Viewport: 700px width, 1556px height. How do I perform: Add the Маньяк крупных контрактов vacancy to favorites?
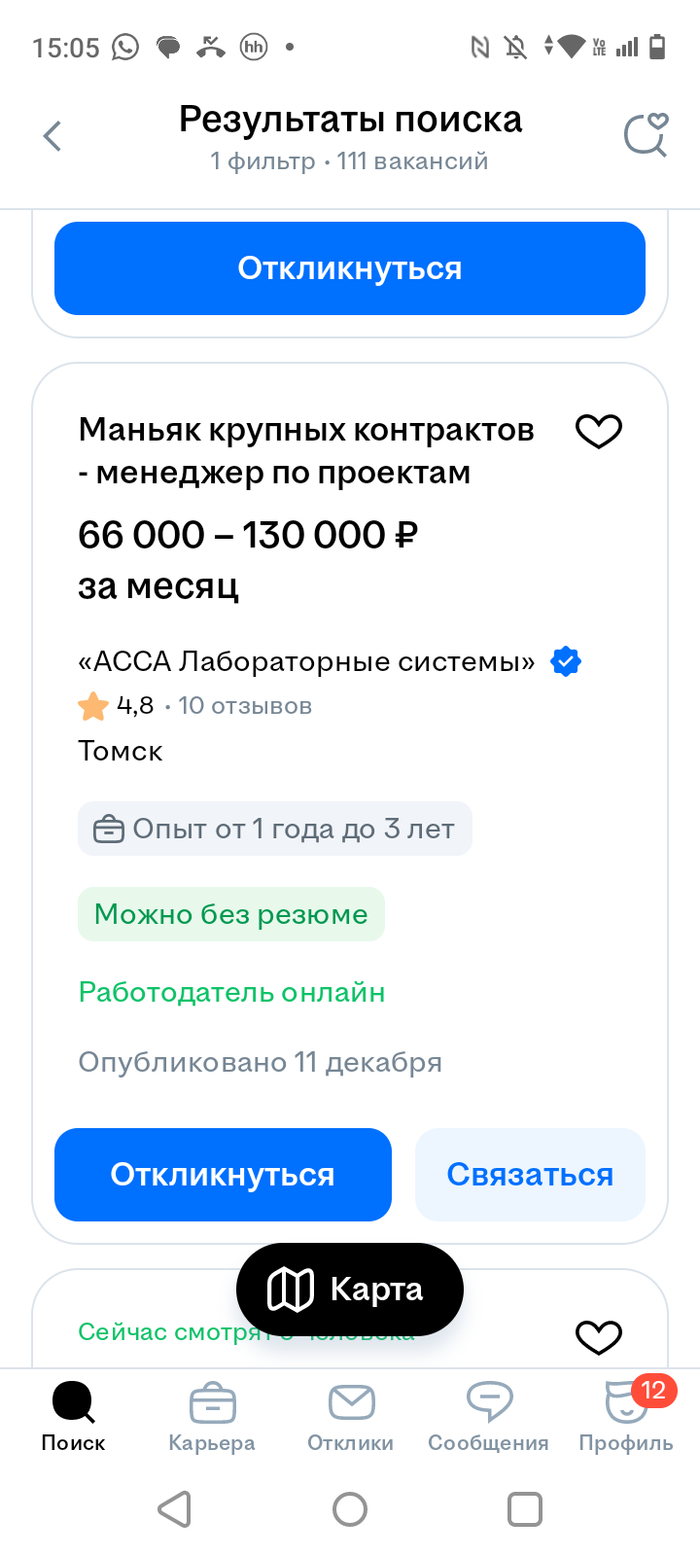598,431
